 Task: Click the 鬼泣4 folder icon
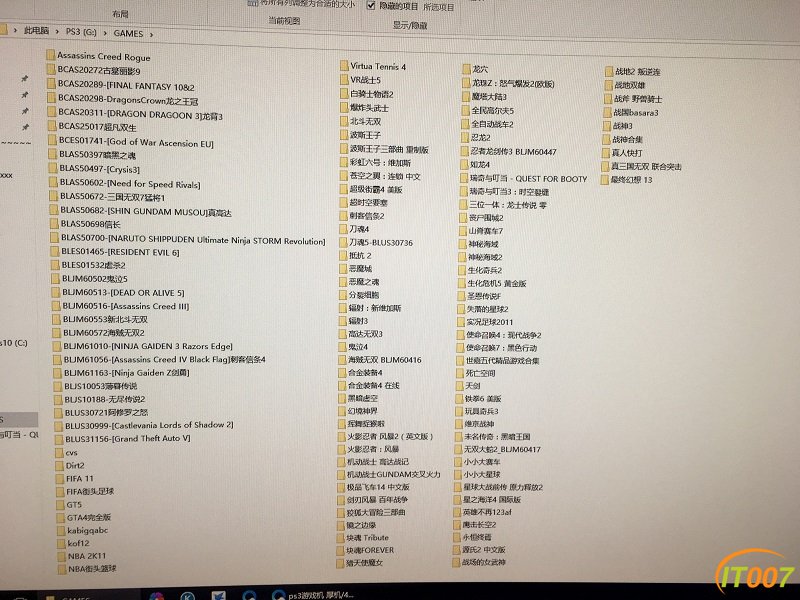coord(343,347)
